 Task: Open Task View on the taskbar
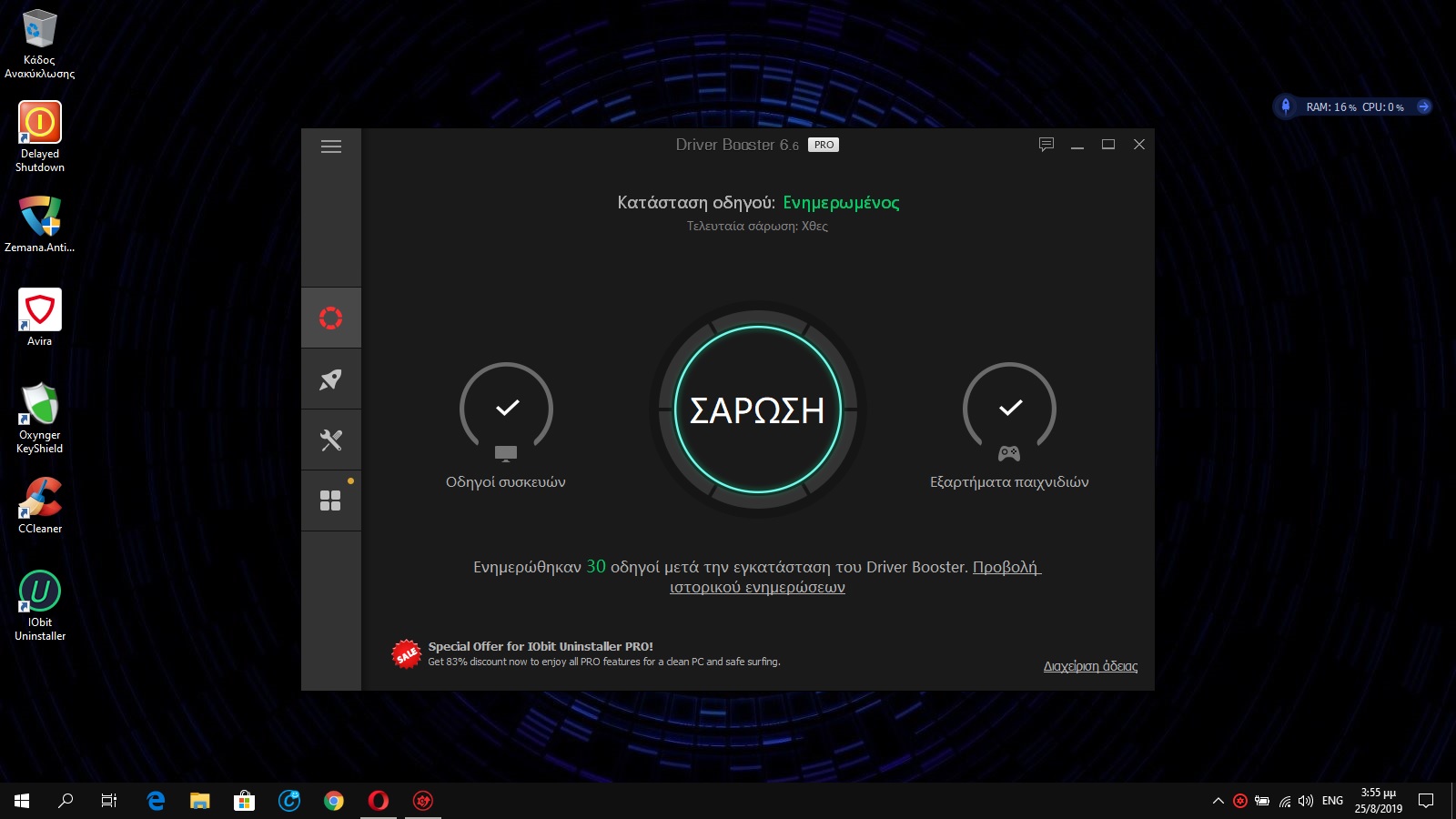pyautogui.click(x=109, y=801)
